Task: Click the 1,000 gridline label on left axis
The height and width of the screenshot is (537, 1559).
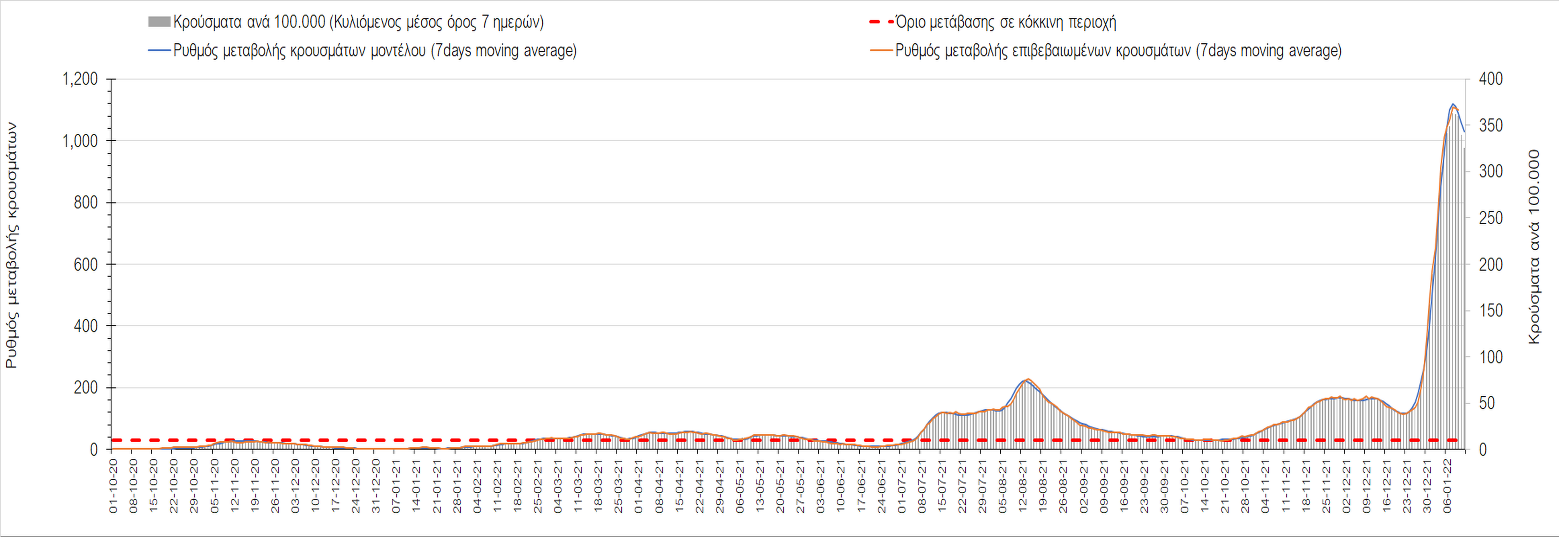Action: pyautogui.click(x=79, y=142)
